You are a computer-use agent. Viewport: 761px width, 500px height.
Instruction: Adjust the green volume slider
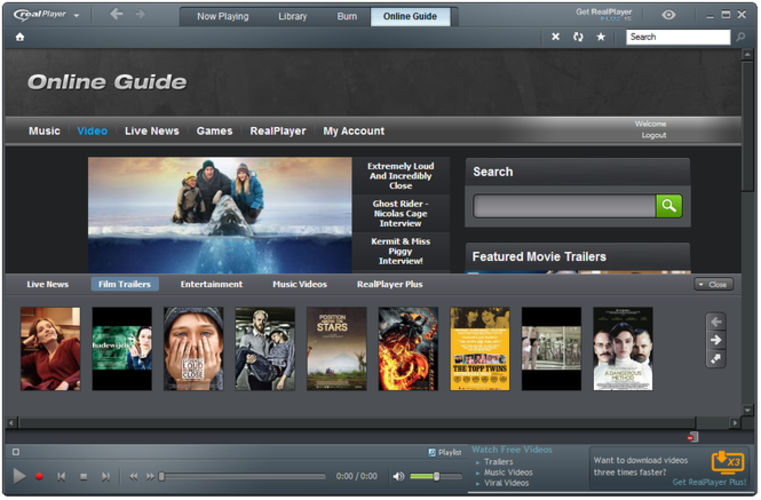[436, 477]
